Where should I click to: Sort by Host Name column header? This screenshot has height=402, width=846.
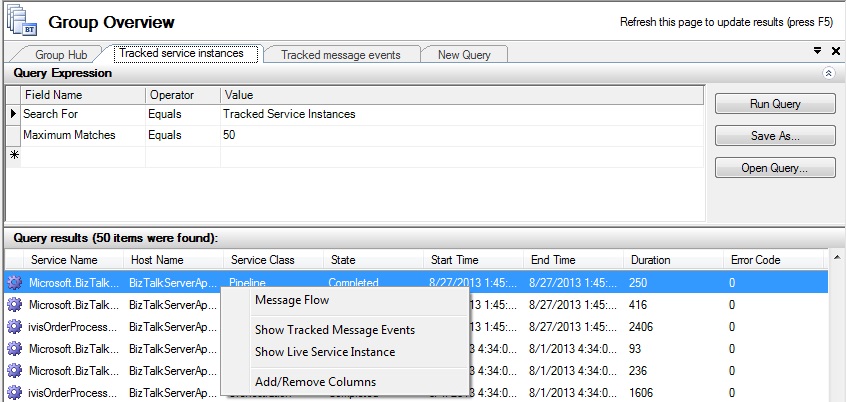tap(174, 260)
